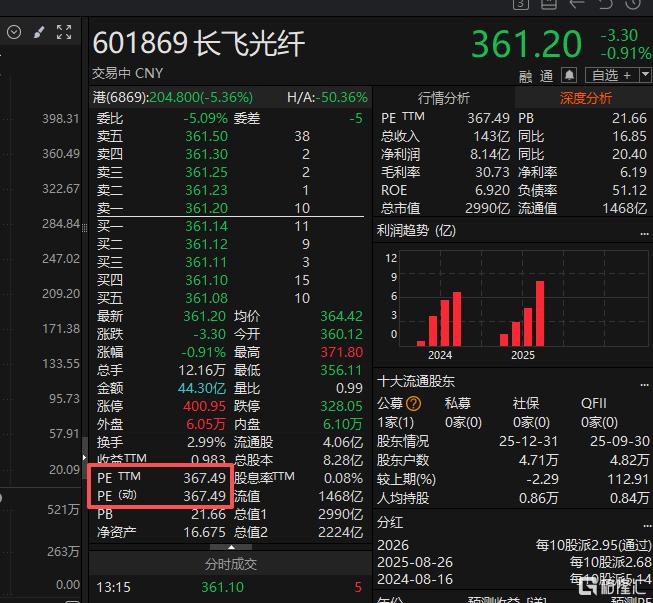Select the 卖四 price 361.30

[x=207, y=154]
